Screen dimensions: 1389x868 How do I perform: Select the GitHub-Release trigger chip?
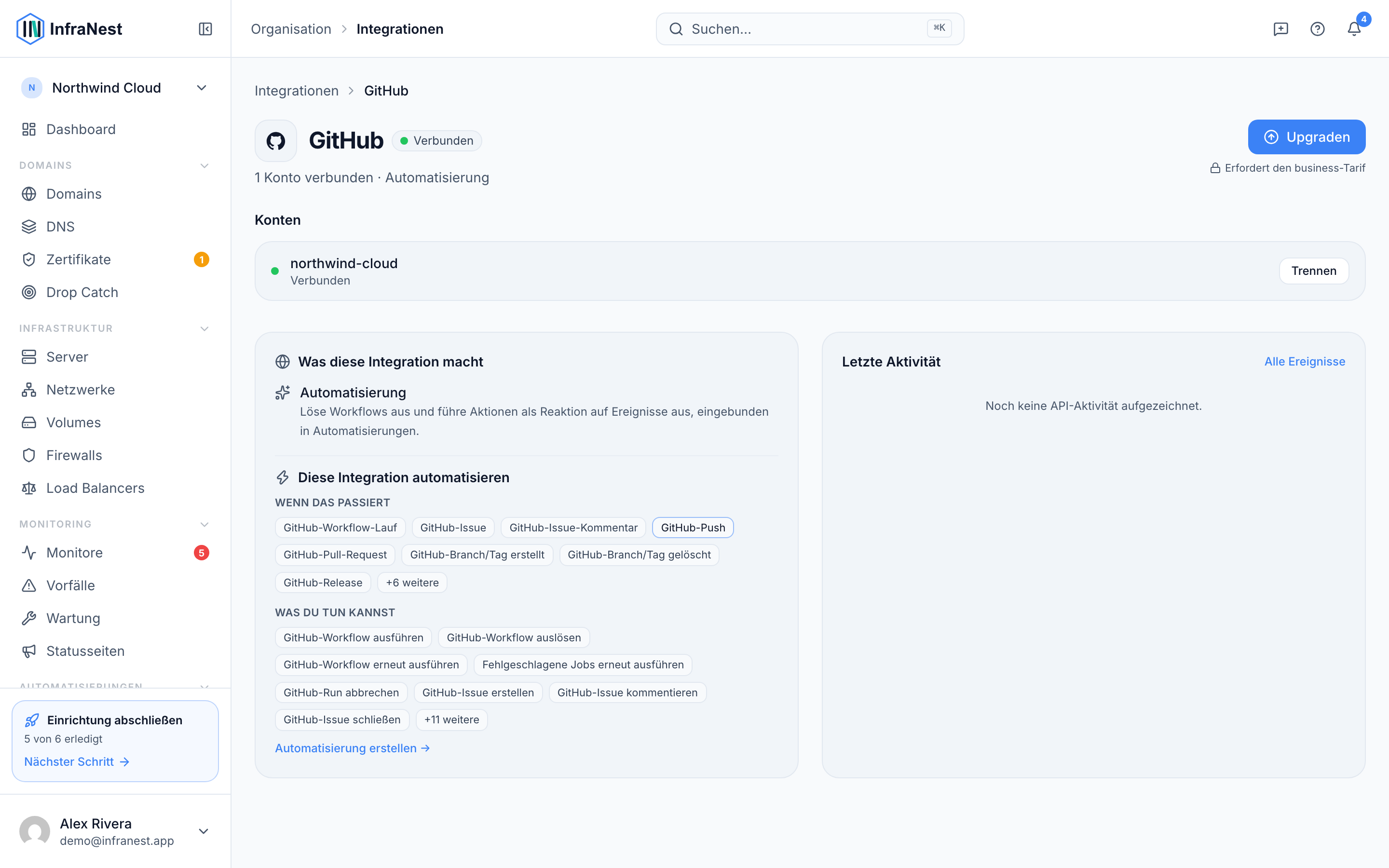coord(323,583)
